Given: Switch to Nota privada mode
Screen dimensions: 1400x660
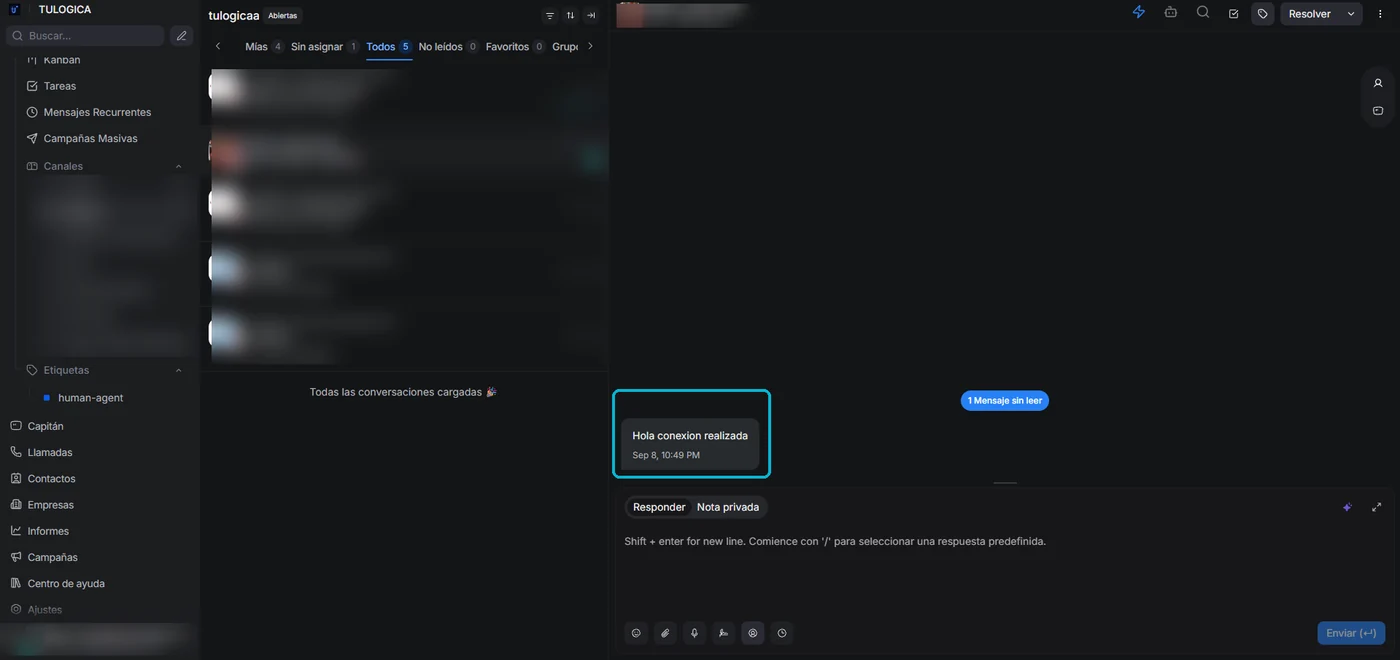Looking at the screenshot, I should [728, 507].
